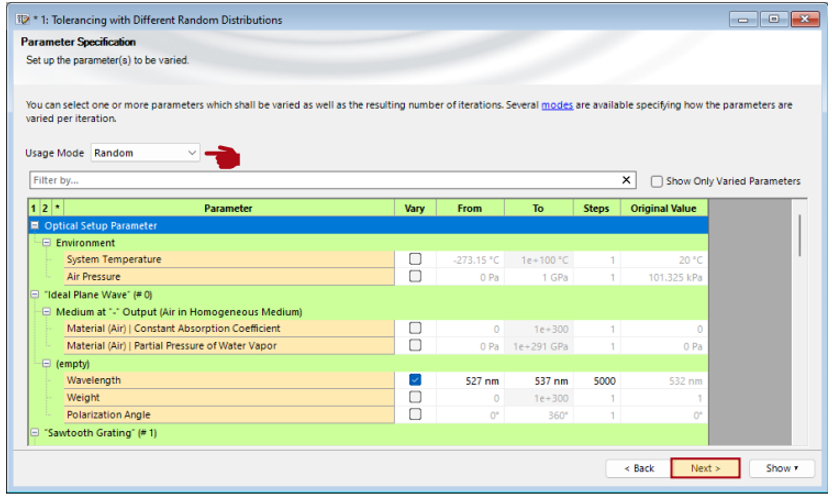Click the To column header
Viewport: 832px width, 497px height.
(x=538, y=208)
